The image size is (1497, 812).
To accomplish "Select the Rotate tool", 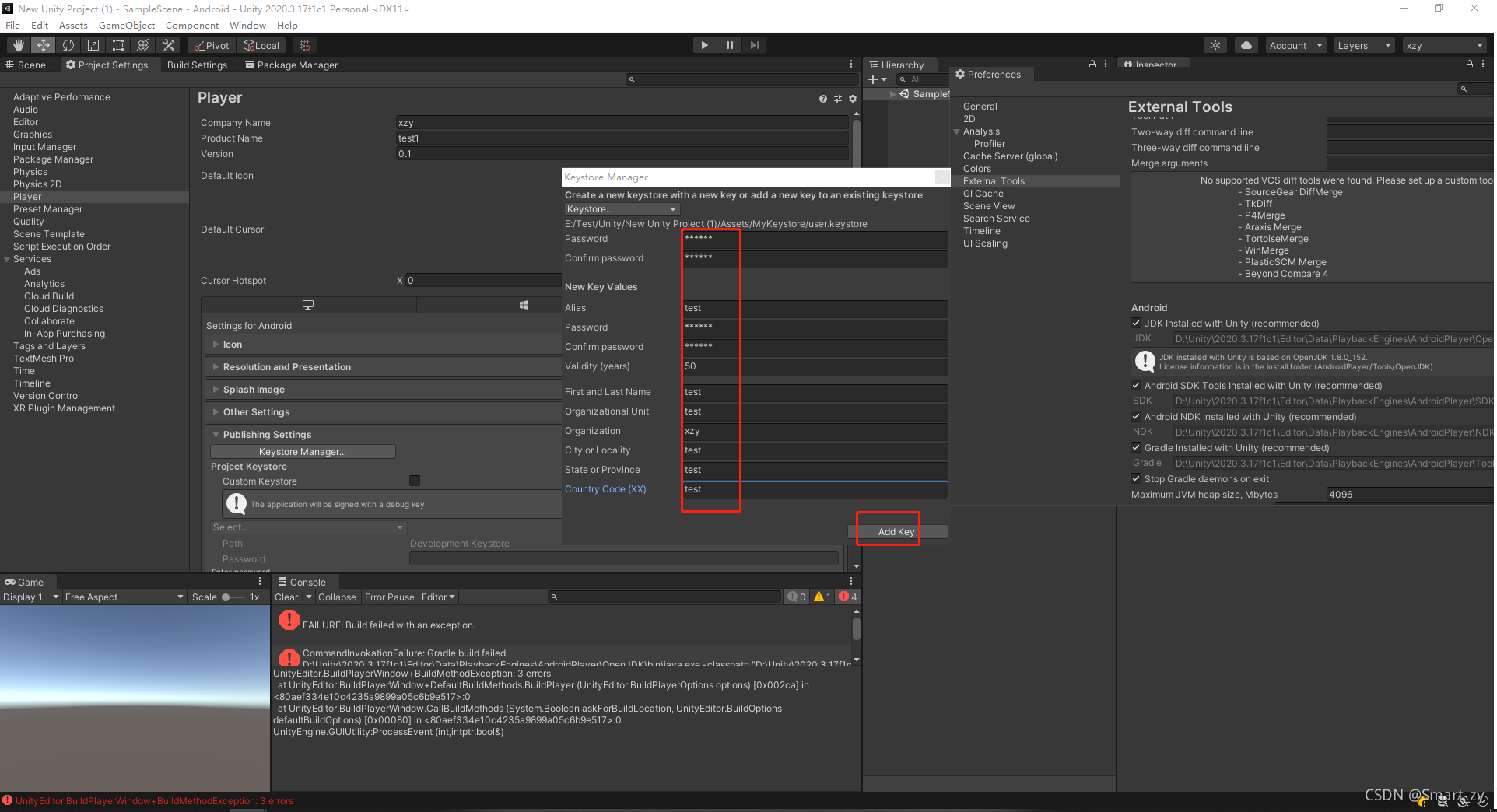I will [x=68, y=45].
